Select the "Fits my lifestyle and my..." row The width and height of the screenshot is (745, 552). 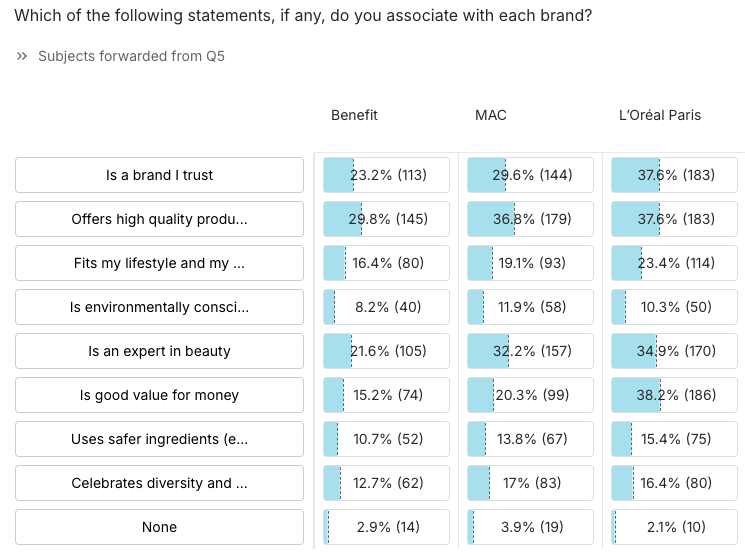(x=160, y=263)
